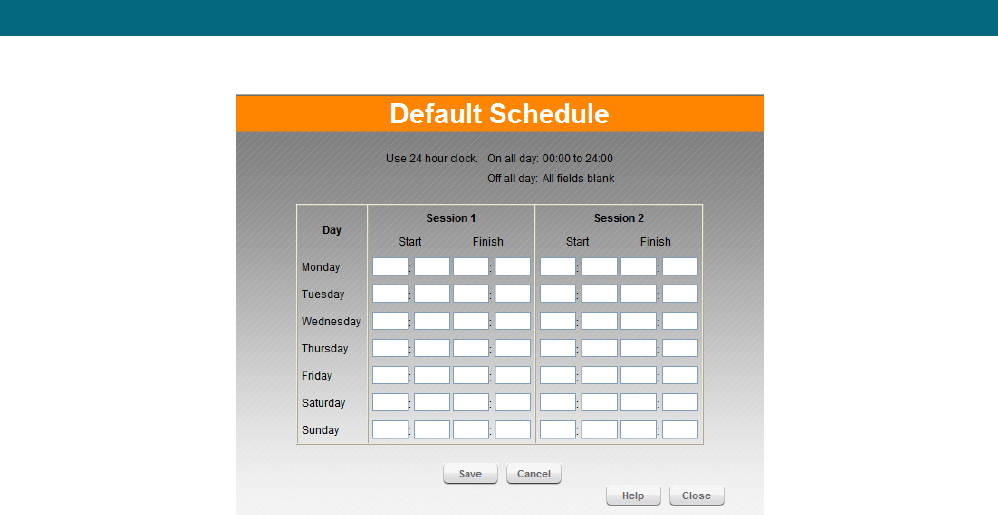Focus Saturday Session 1 finish hour field
The image size is (998, 515).
(471, 402)
